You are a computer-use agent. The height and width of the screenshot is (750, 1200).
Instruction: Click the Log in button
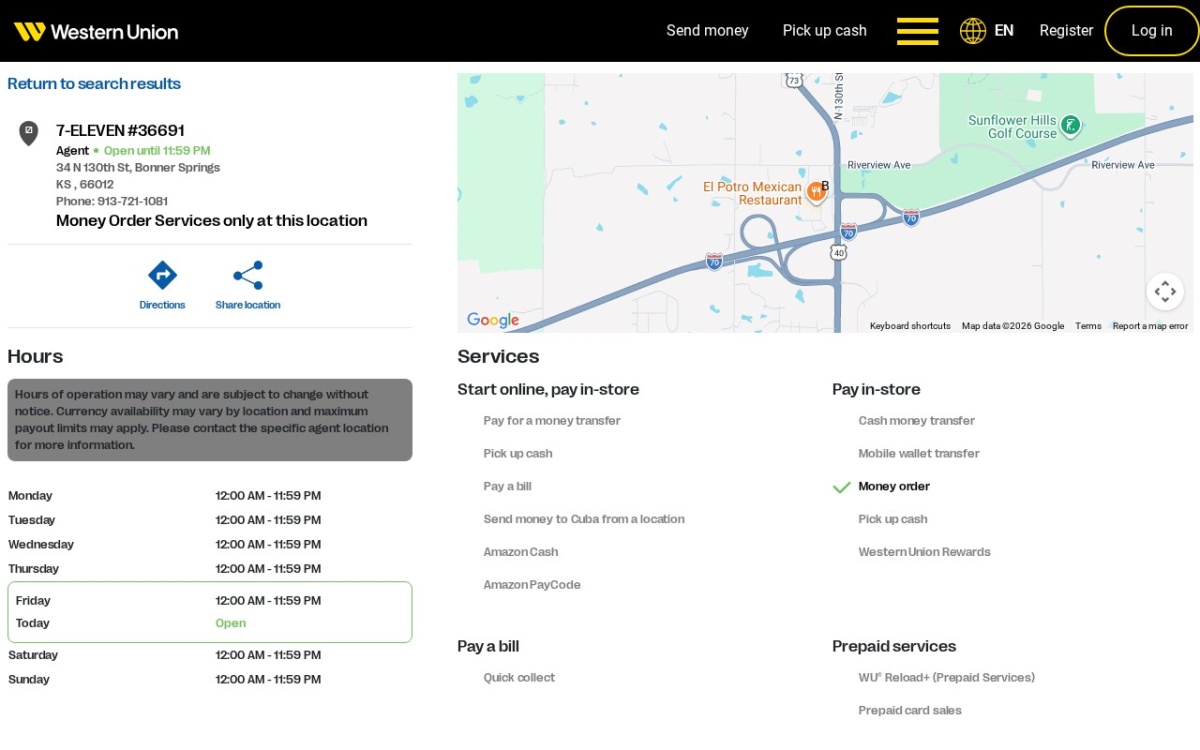(x=1151, y=31)
